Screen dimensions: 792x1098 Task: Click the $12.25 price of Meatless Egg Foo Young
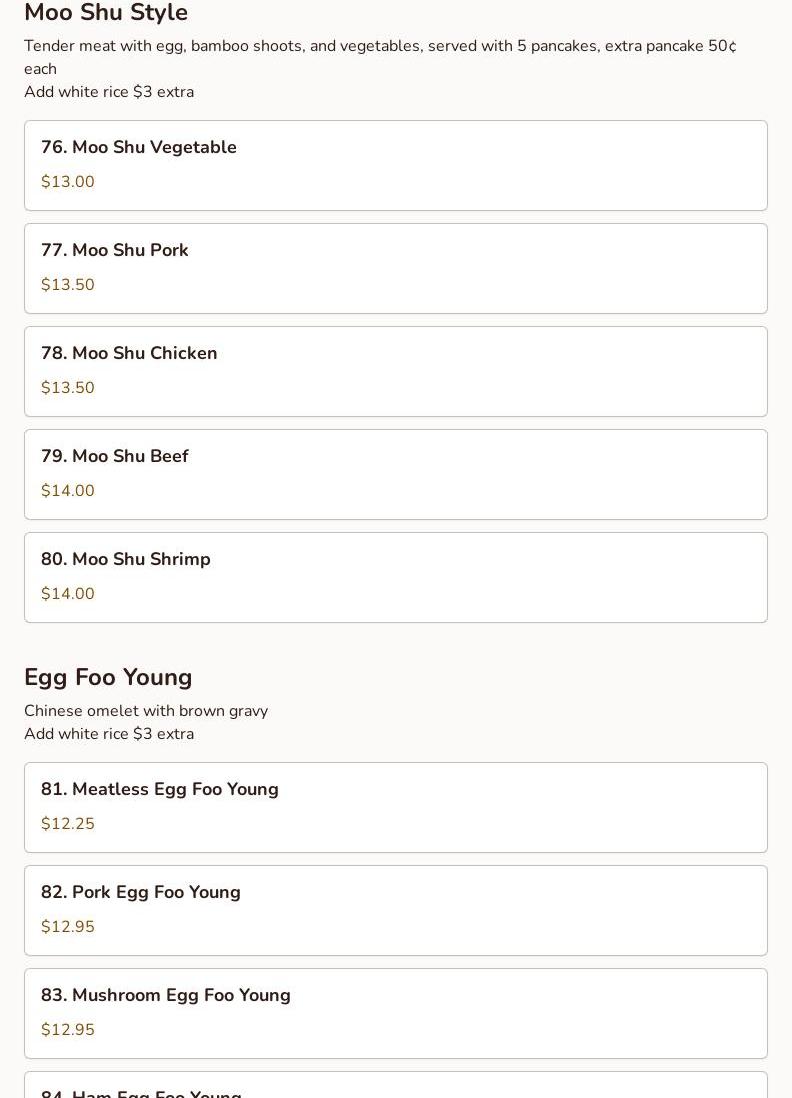67,824
